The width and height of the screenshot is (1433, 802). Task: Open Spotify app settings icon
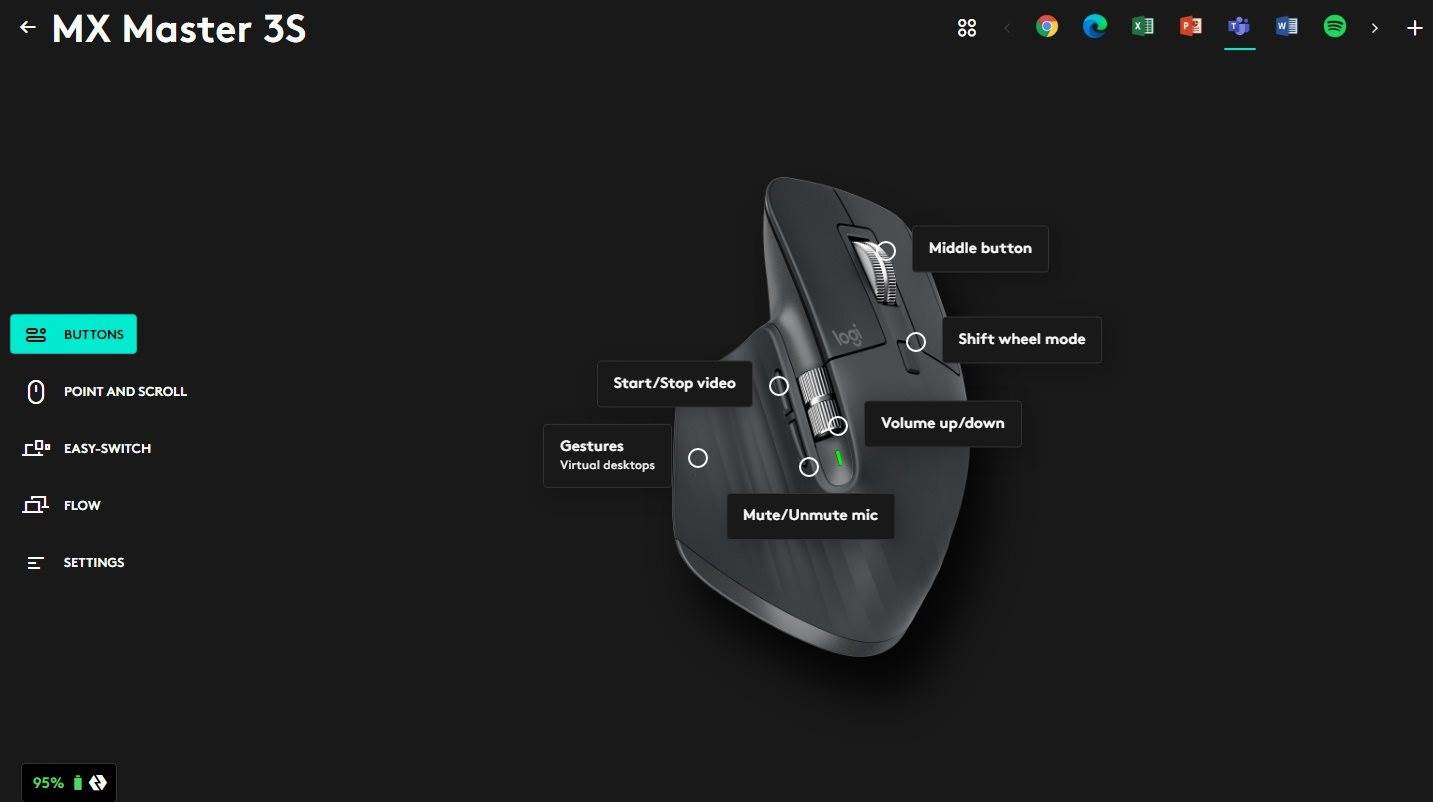coord(1335,27)
